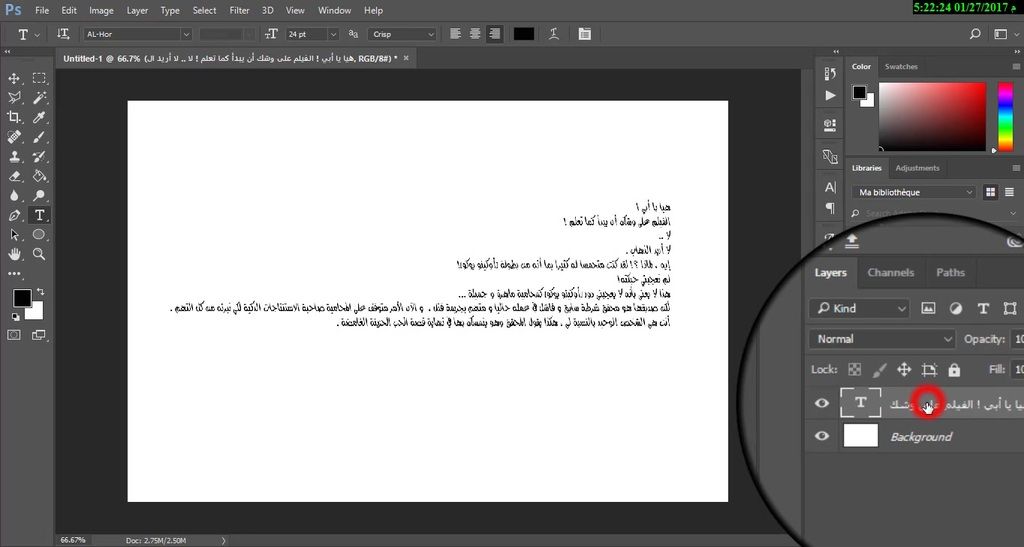The image size is (1024, 547).
Task: Click the text color swatch in options bar
Action: pyautogui.click(x=524, y=34)
